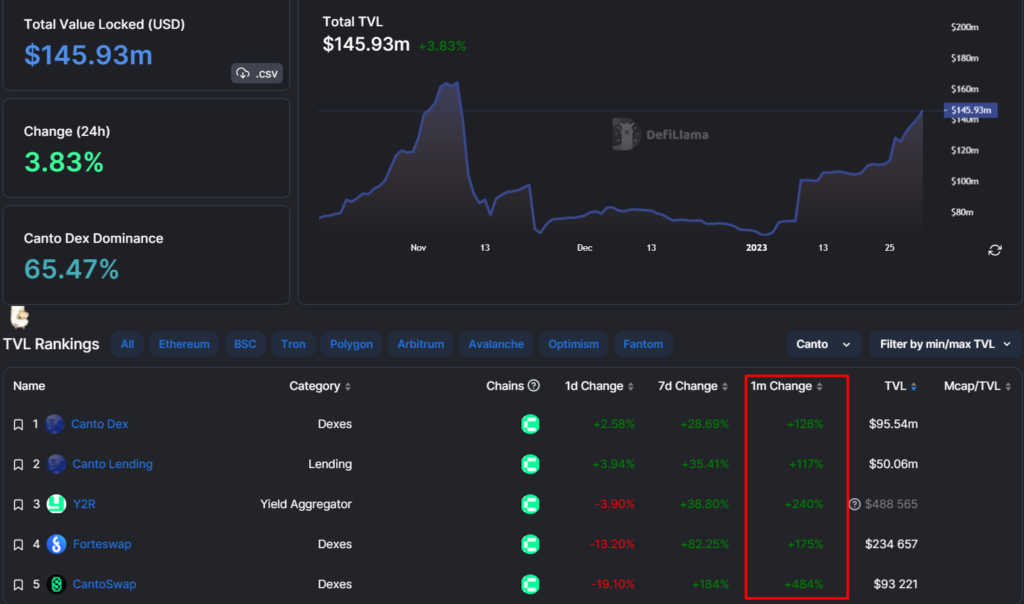Viewport: 1024px width, 604px height.
Task: Click the llama mascot icon above TVL Rankings
Action: click(x=19, y=317)
